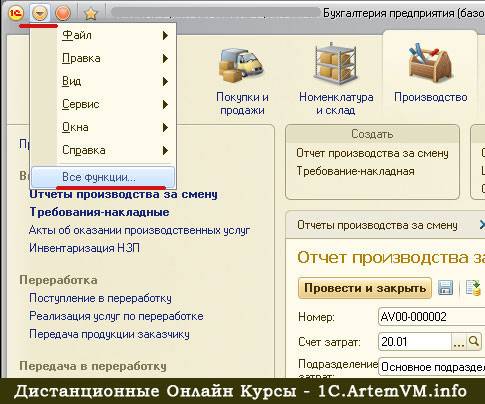Expand the Сервис submenu arrow

tap(165, 104)
